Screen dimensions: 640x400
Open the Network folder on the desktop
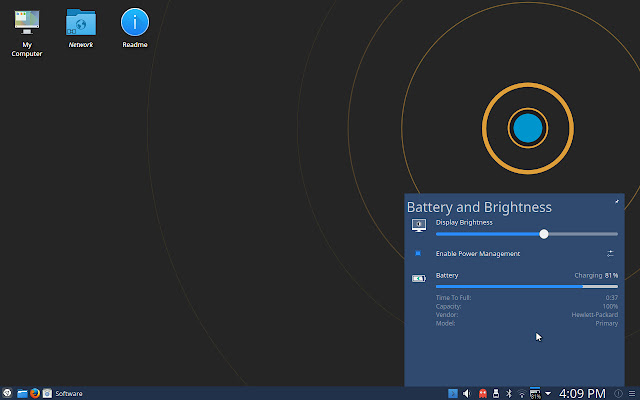tap(80, 28)
